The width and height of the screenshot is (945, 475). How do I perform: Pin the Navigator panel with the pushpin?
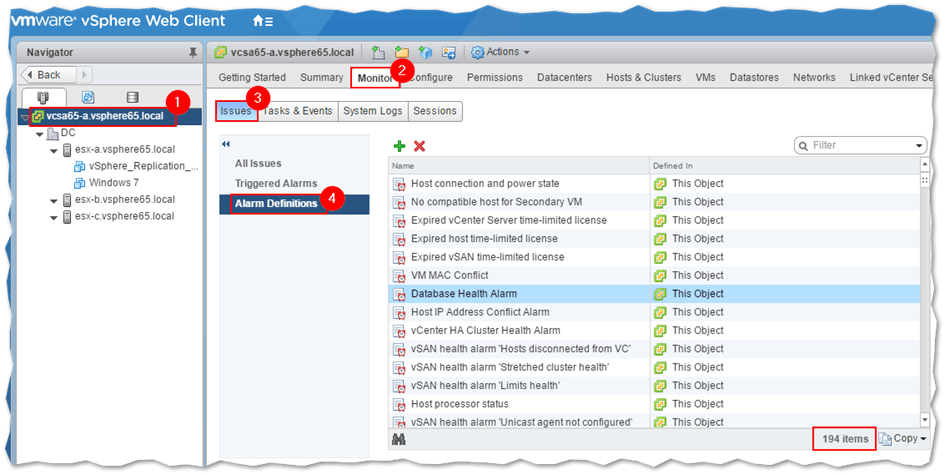point(193,53)
